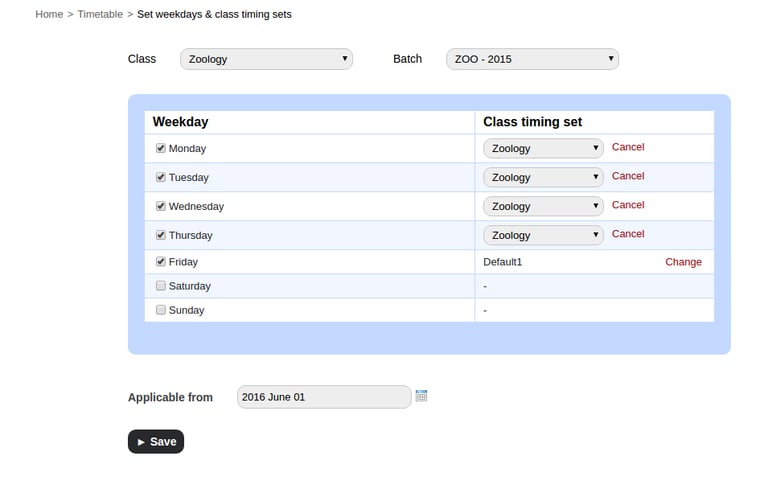This screenshot has width=768, height=485.
Task: Toggle the Thursday checkbox
Action: [161, 235]
